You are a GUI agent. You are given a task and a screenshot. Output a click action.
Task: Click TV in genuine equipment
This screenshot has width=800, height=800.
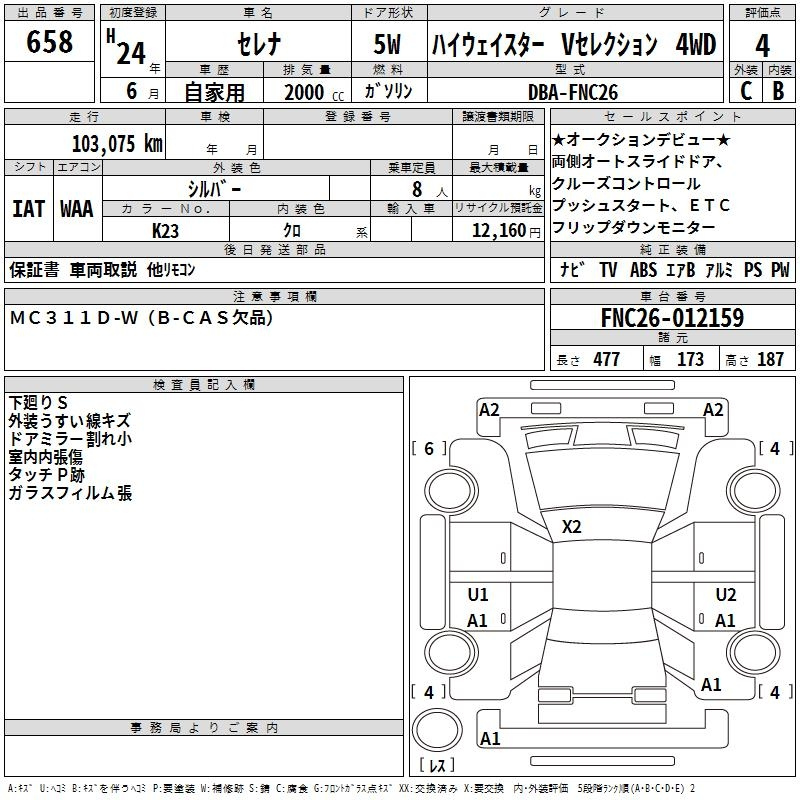pos(608,269)
